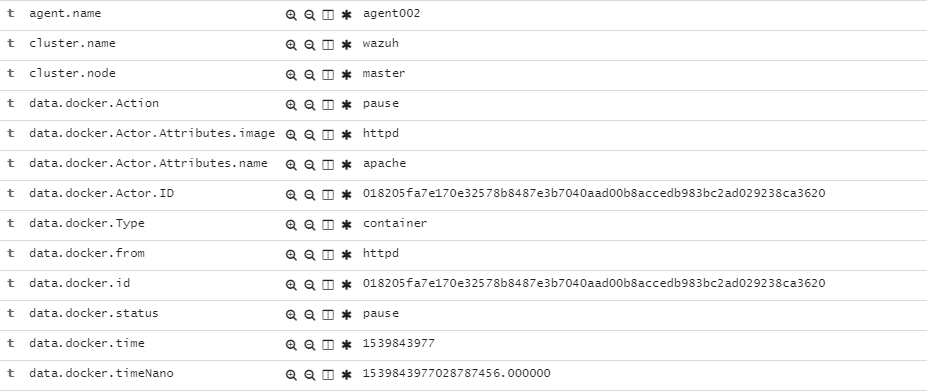Viewport: 927px width, 391px height.
Task: Filter for value on agent.name row
Action: [291, 15]
